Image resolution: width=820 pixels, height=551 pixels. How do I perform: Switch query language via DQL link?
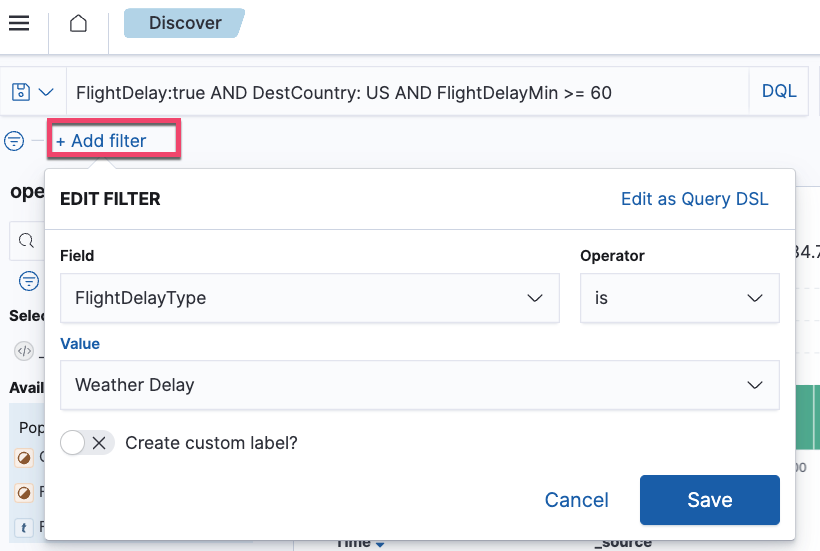pyautogui.click(x=779, y=91)
